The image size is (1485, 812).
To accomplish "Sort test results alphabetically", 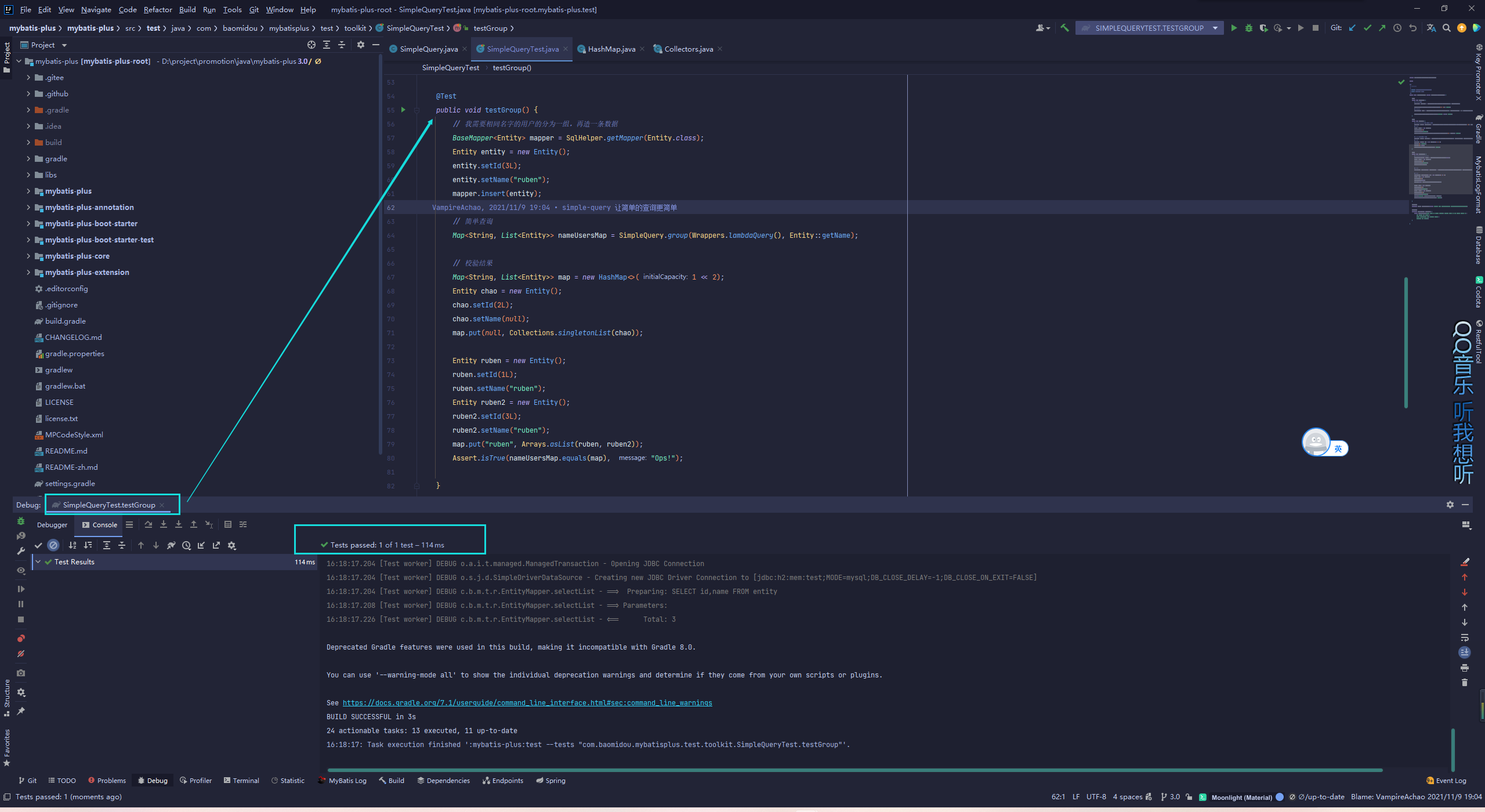I will click(73, 545).
